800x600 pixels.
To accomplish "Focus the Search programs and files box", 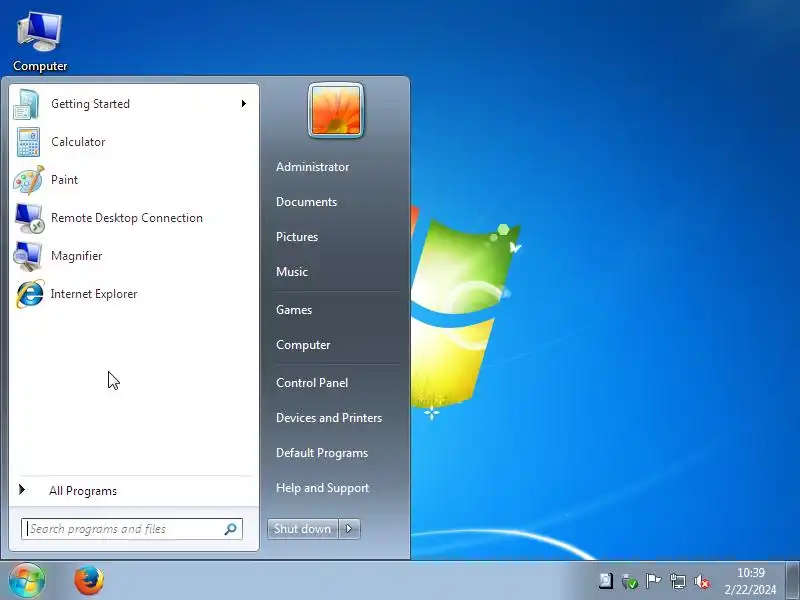I will click(132, 529).
